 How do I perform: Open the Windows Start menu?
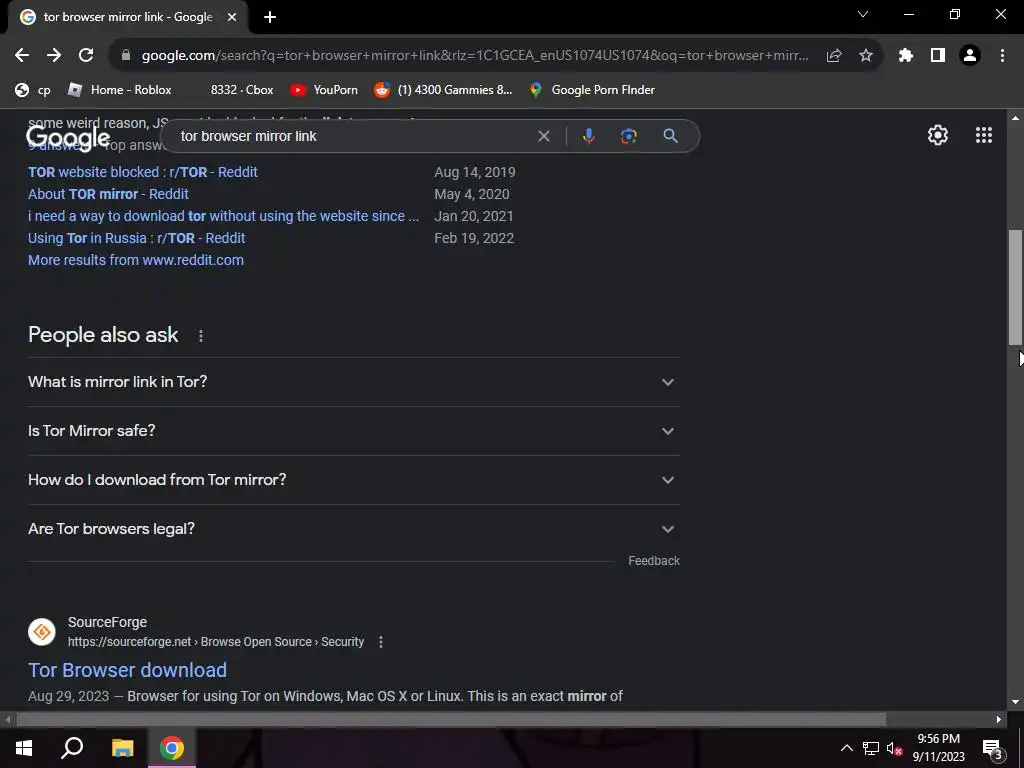pyautogui.click(x=24, y=748)
